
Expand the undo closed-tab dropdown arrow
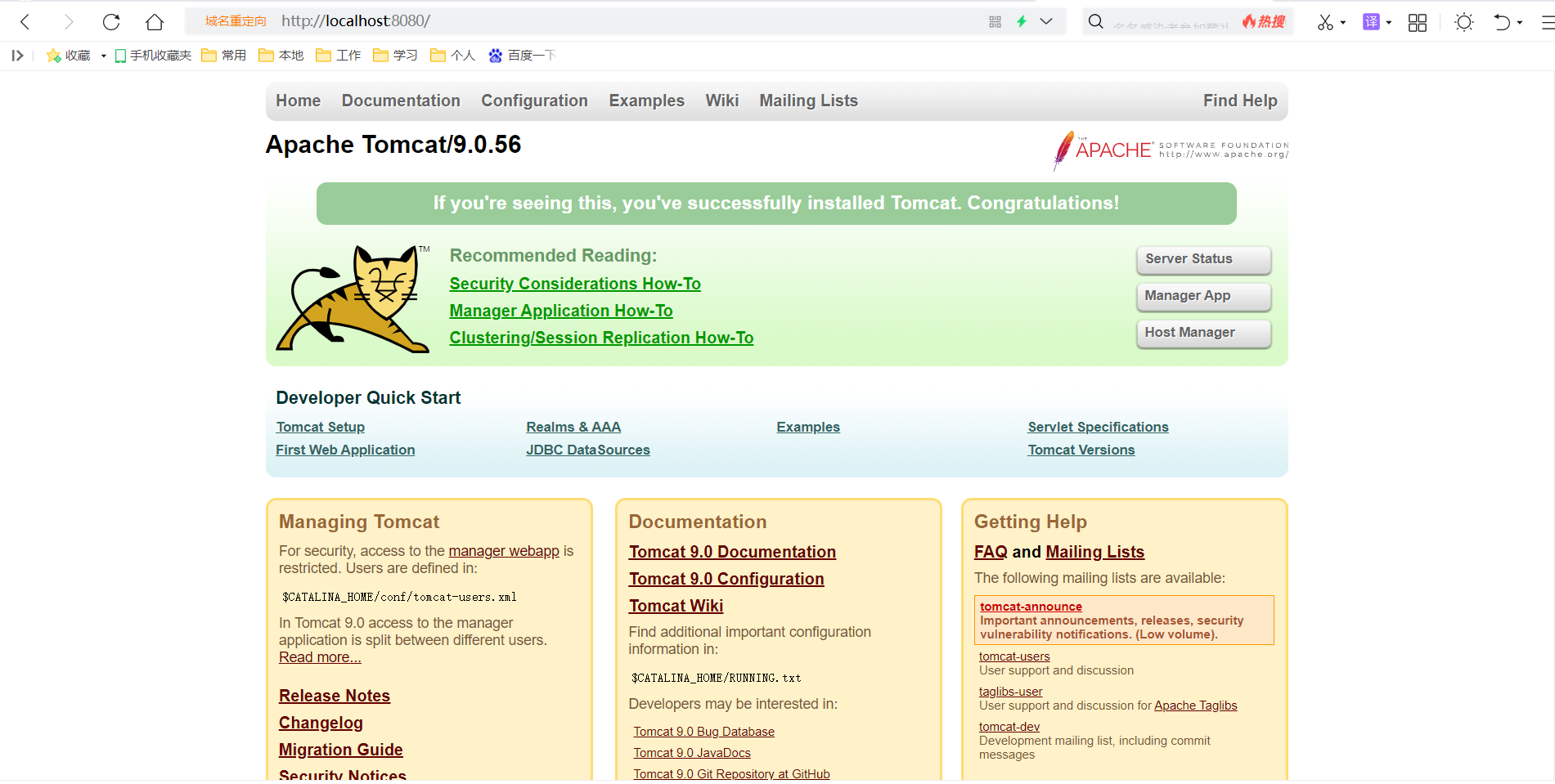[1520, 23]
